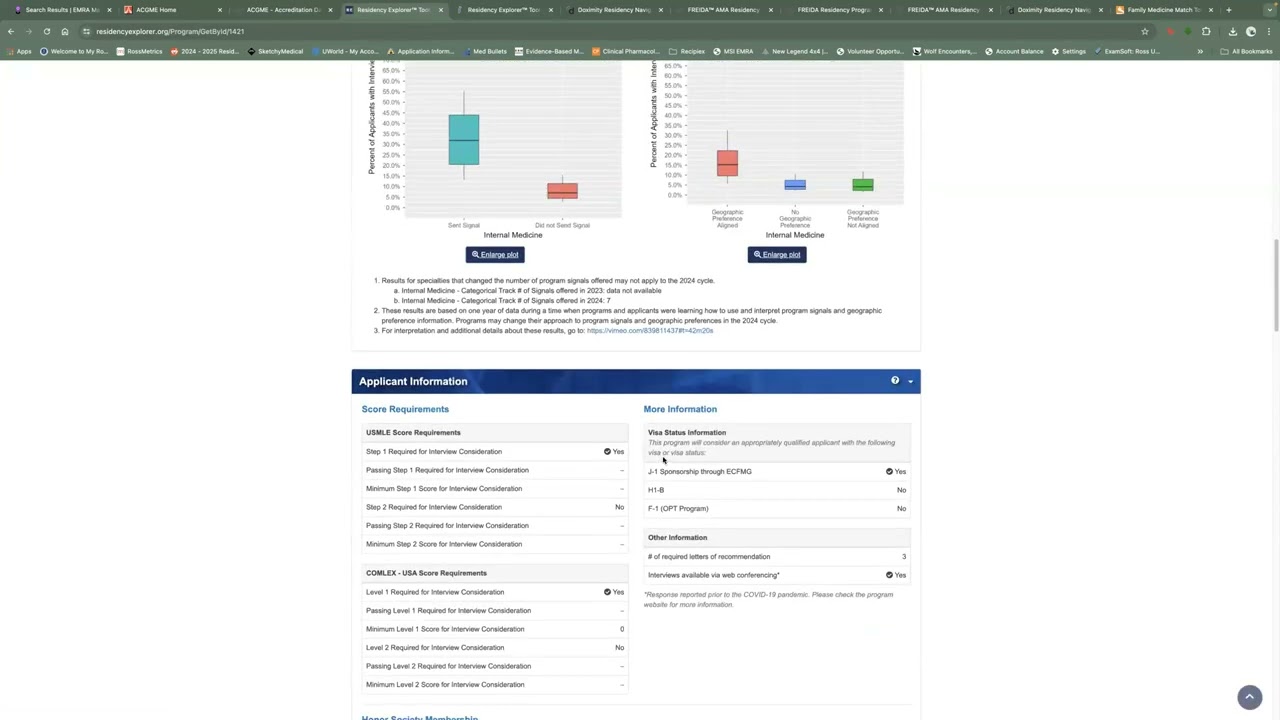The image size is (1280, 720).
Task: Open the Settings bookmark
Action: [x=1068, y=51]
